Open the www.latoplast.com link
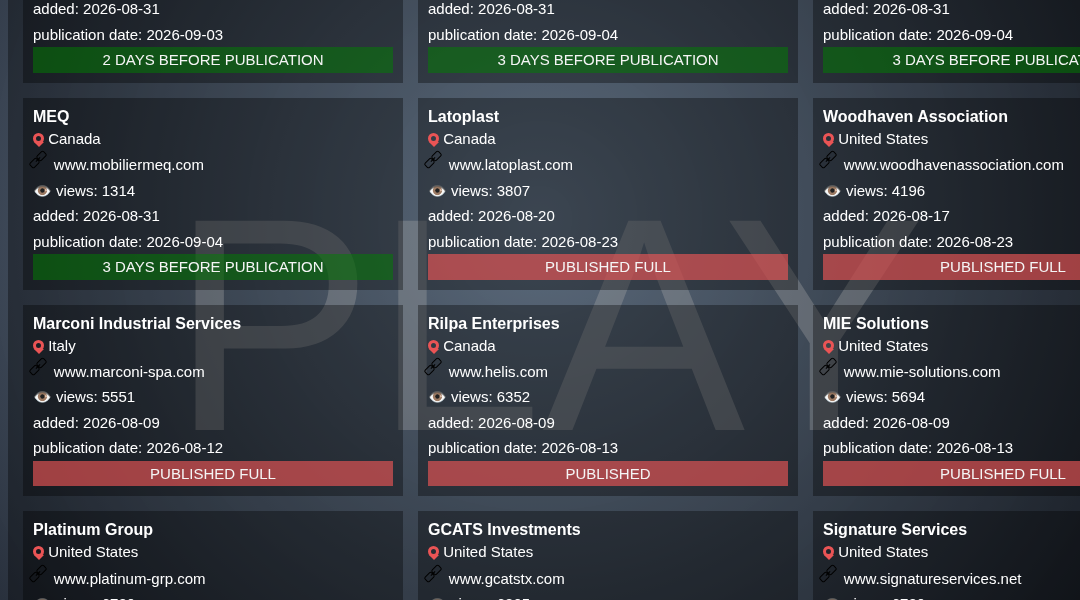Screen dimensions: 1080x600 pyautogui.click(x=510, y=165)
